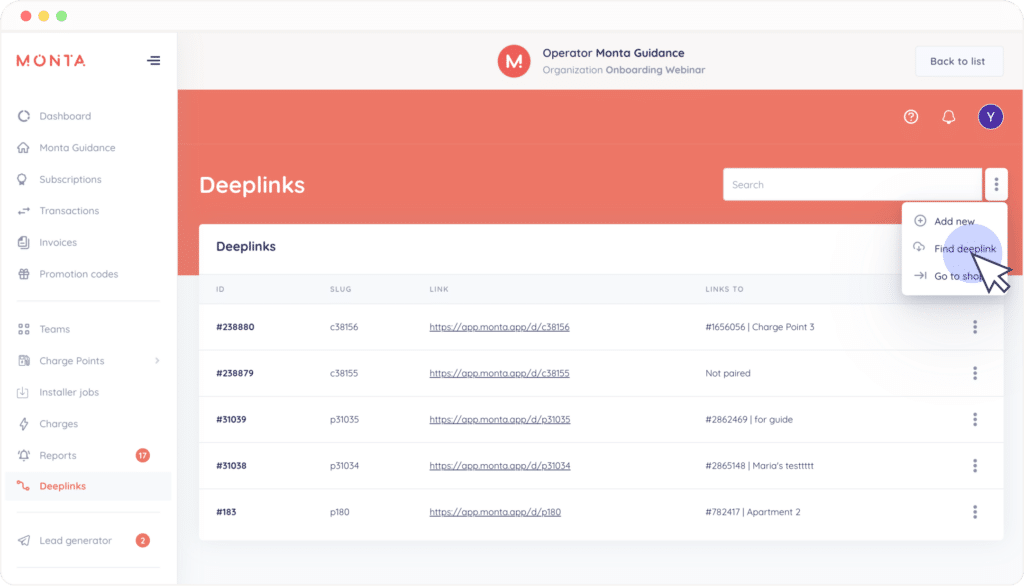
Task: Open link https://app.monta.app/d/c38155
Action: 499,373
